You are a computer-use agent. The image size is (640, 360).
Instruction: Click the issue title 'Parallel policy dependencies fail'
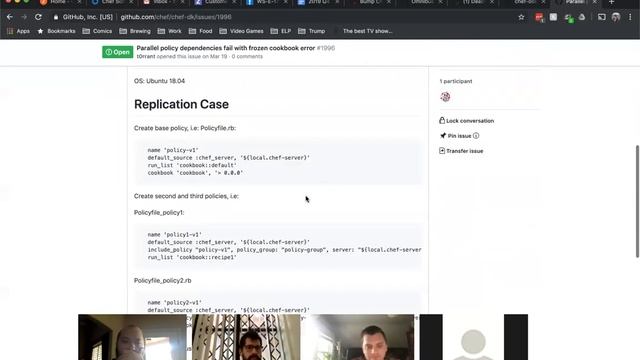[x=226, y=48]
